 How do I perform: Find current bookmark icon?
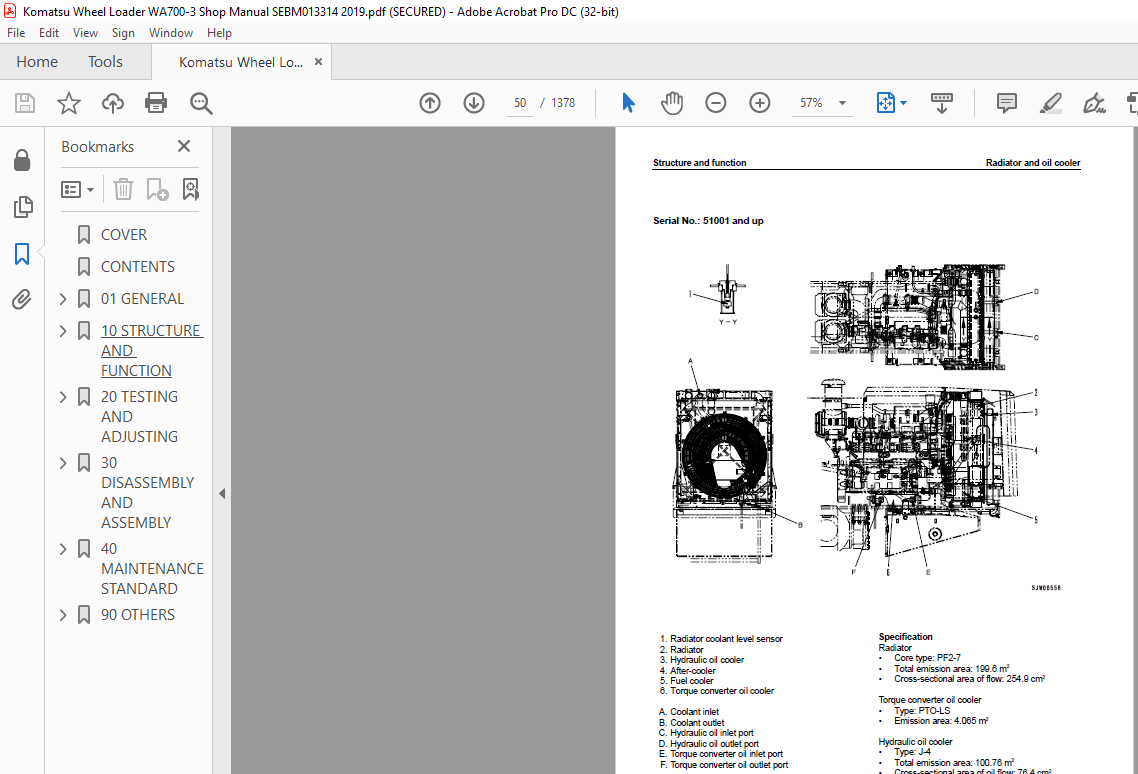(x=190, y=190)
